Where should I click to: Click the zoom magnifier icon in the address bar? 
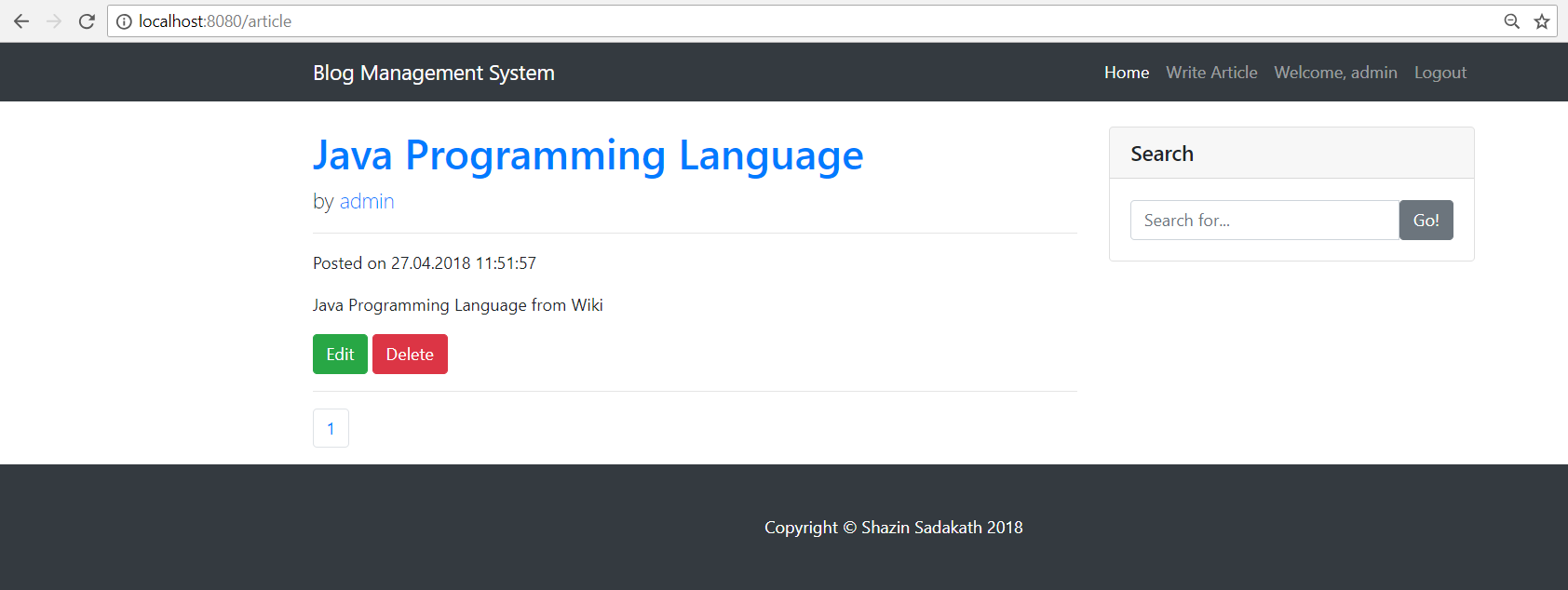tap(1512, 21)
